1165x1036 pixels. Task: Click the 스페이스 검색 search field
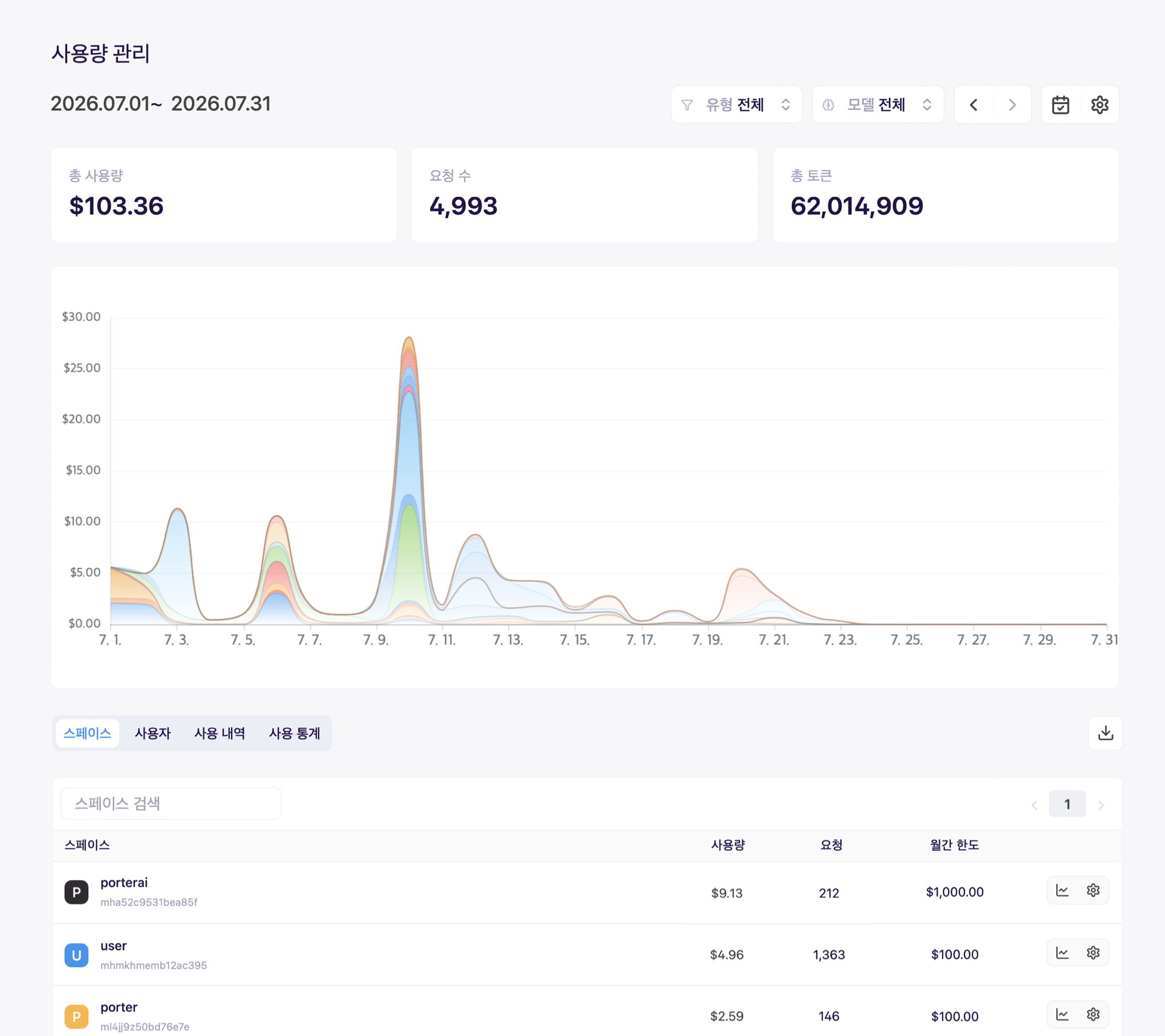coord(171,804)
